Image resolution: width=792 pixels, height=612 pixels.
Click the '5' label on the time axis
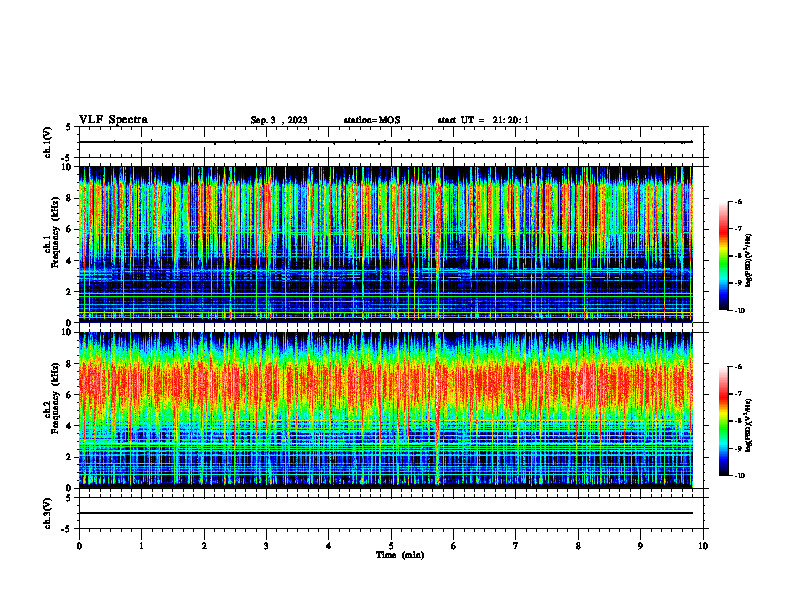391,546
